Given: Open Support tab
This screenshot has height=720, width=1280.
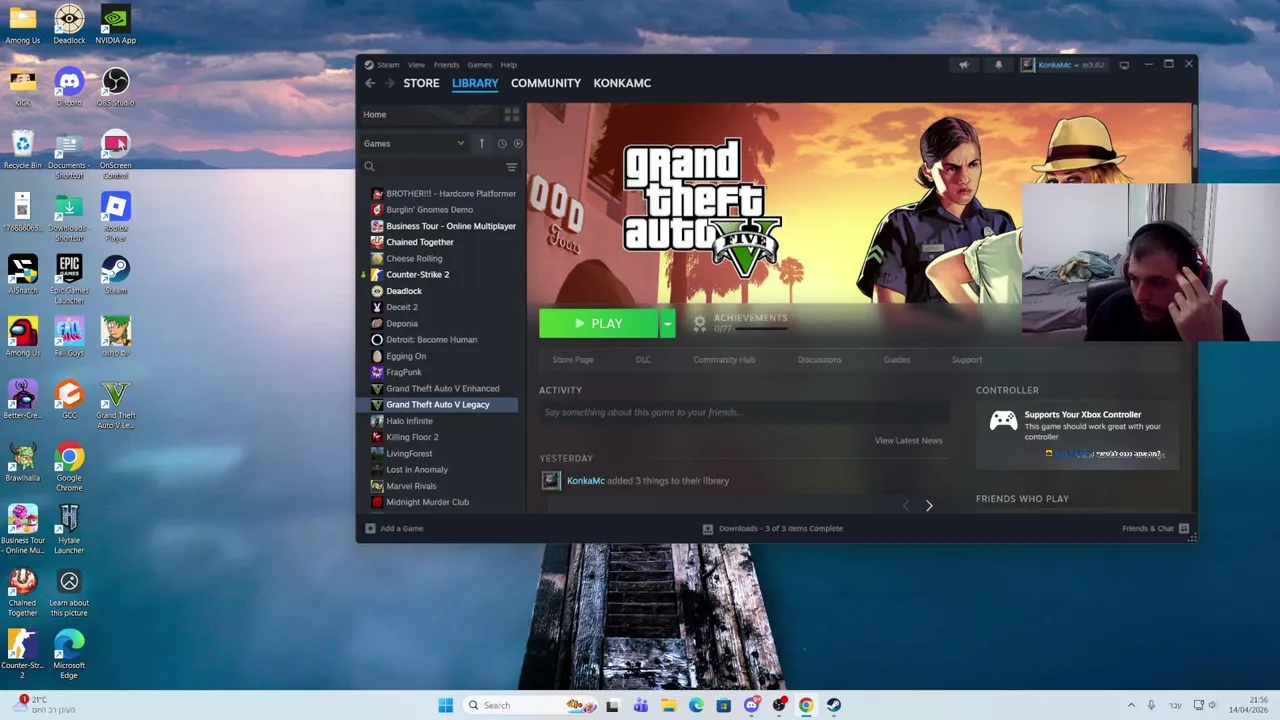Looking at the screenshot, I should tap(966, 359).
